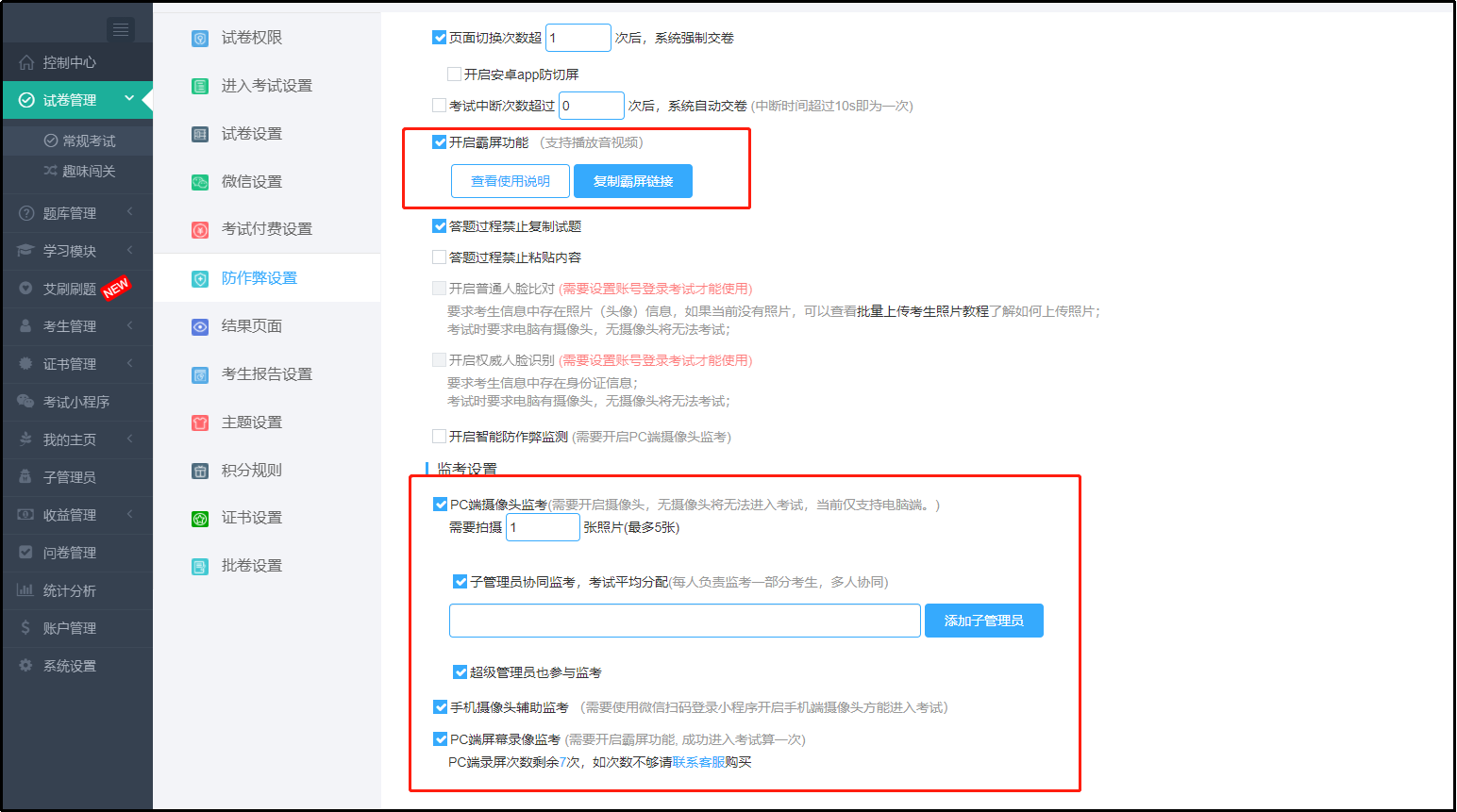Click the 证书管理 badge icon
The image size is (1457, 812).
pos(26,364)
